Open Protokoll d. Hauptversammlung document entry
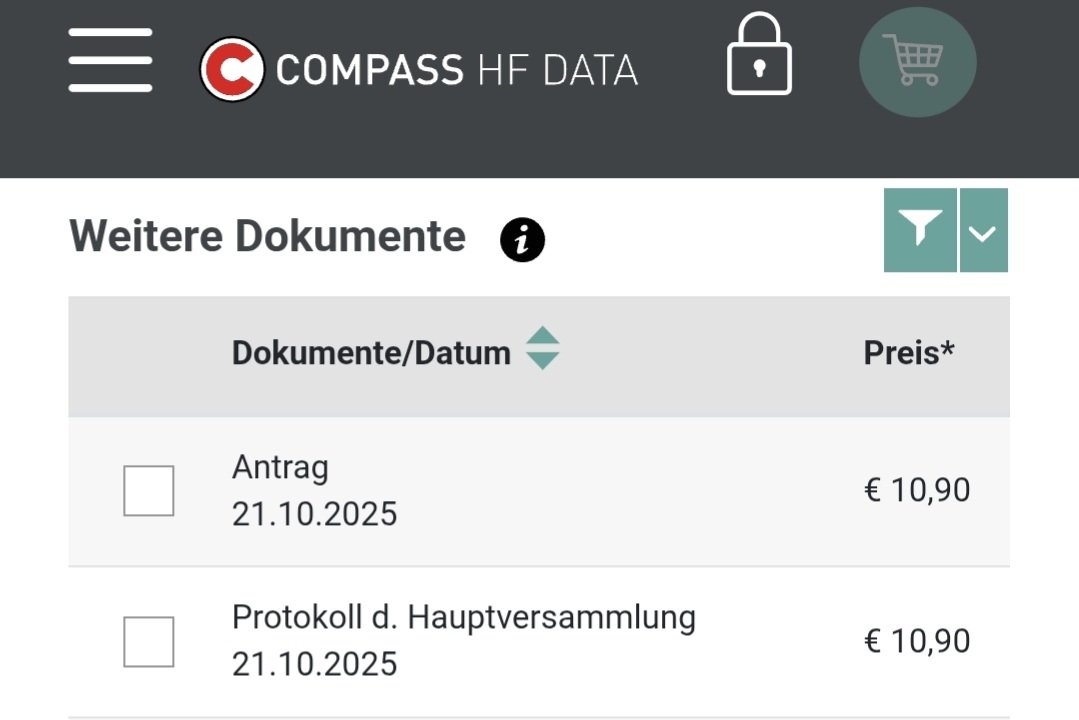This screenshot has width=1079, height=720. pos(463,617)
